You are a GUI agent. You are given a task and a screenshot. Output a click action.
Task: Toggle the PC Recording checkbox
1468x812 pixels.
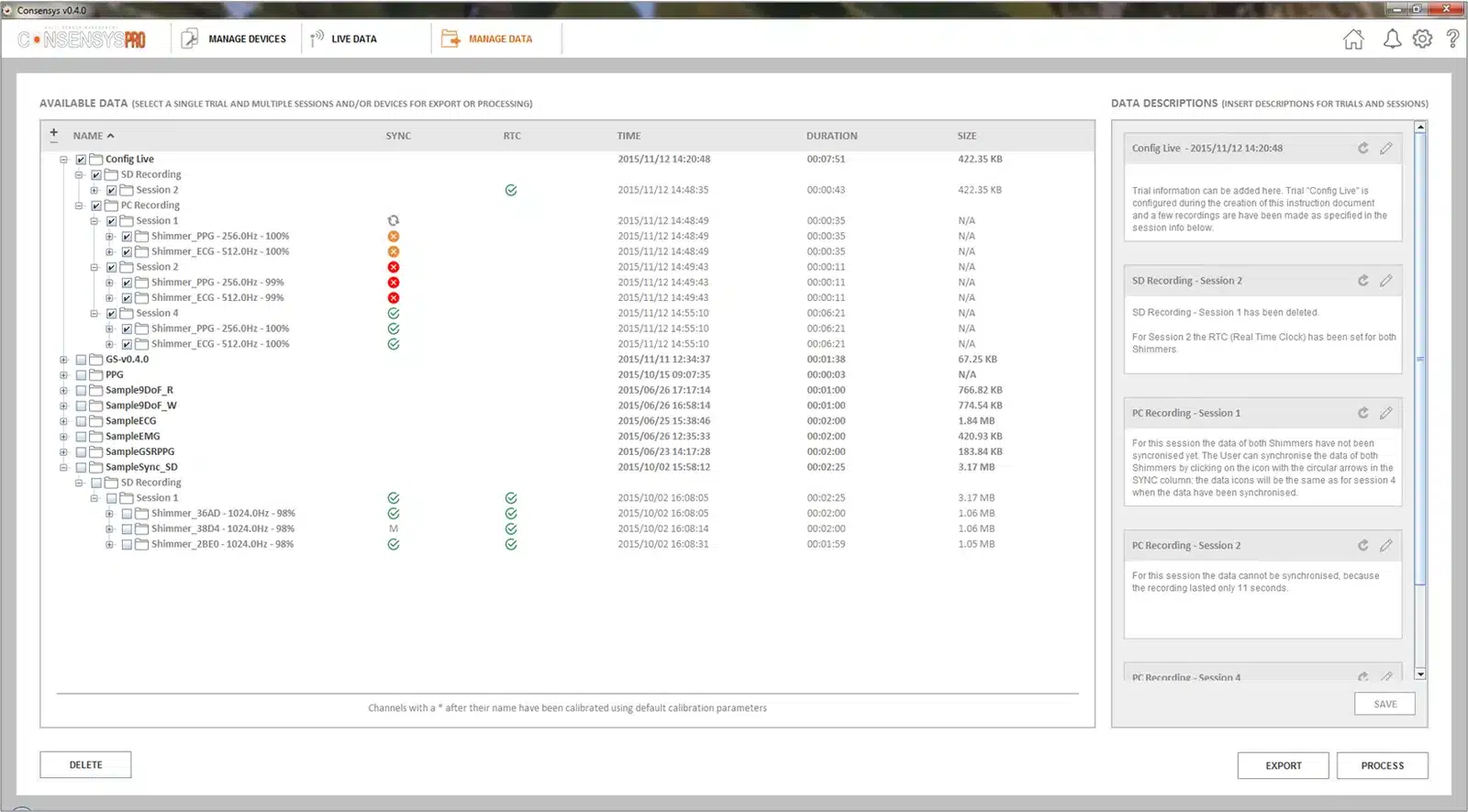(x=96, y=206)
